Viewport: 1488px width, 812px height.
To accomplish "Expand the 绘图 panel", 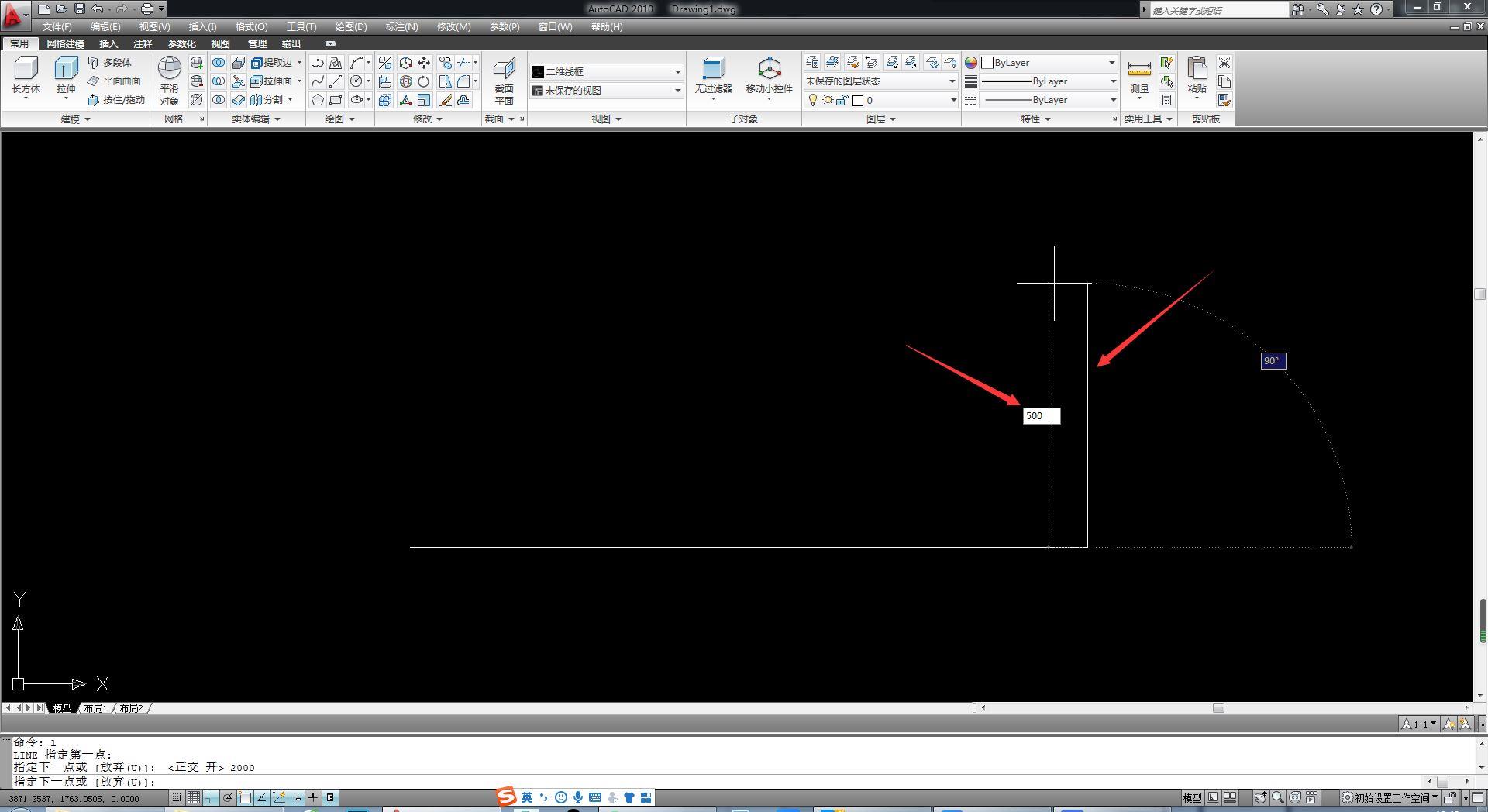I will pyautogui.click(x=339, y=119).
